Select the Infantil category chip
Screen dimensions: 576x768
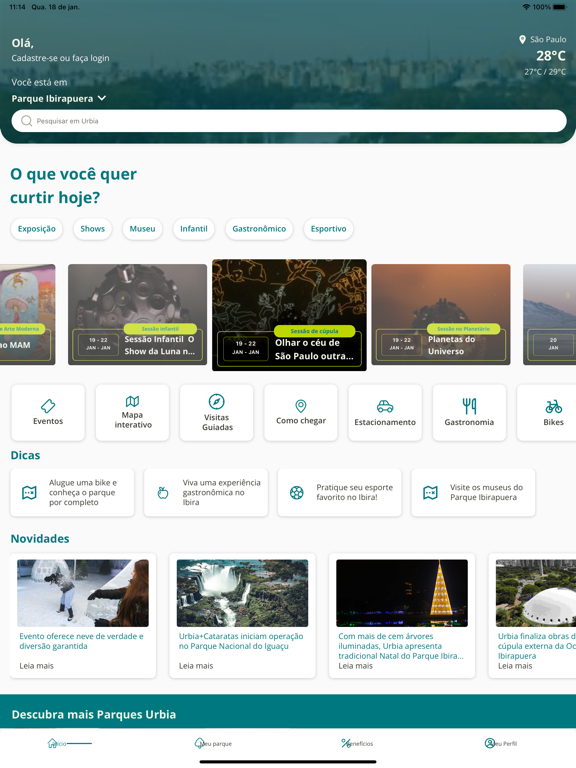tap(193, 229)
